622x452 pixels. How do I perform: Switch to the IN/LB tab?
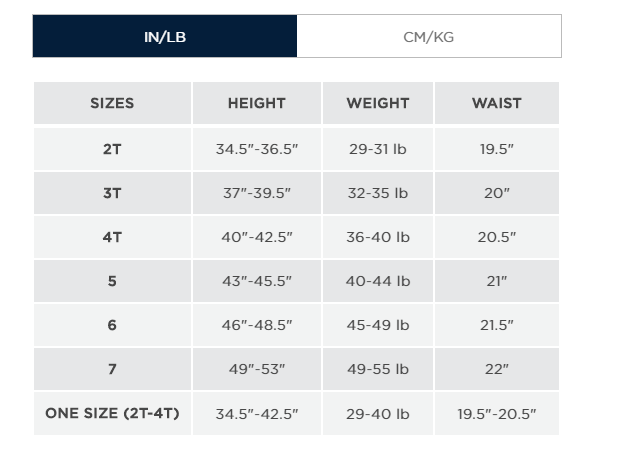click(x=164, y=37)
